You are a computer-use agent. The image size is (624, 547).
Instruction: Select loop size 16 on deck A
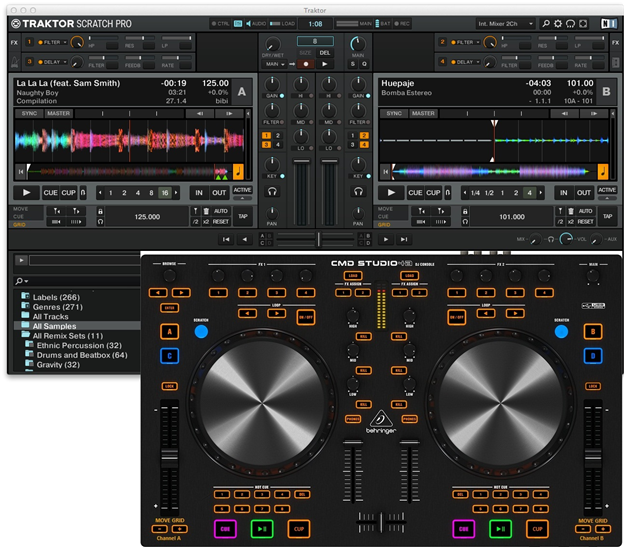[x=165, y=193]
